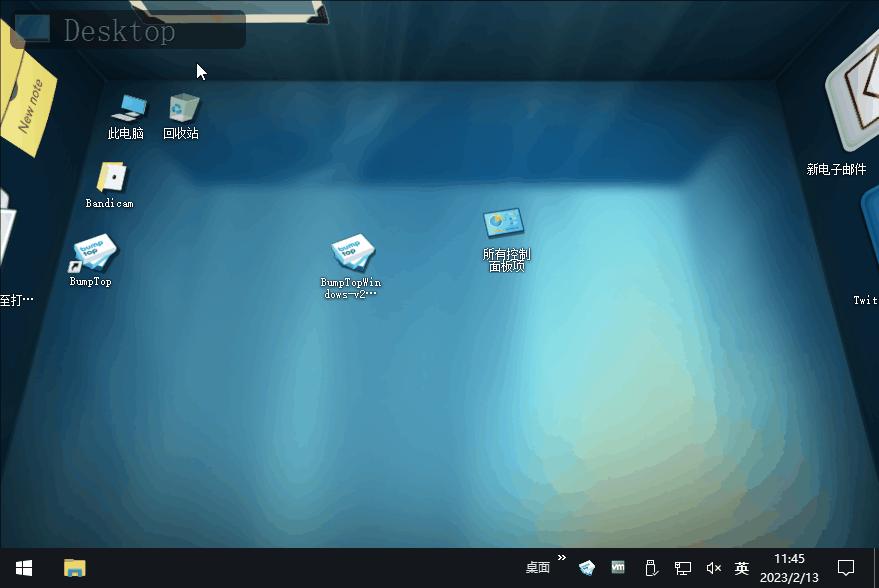Click the VMware system tray icon
The height and width of the screenshot is (588, 879).
[x=617, y=568]
